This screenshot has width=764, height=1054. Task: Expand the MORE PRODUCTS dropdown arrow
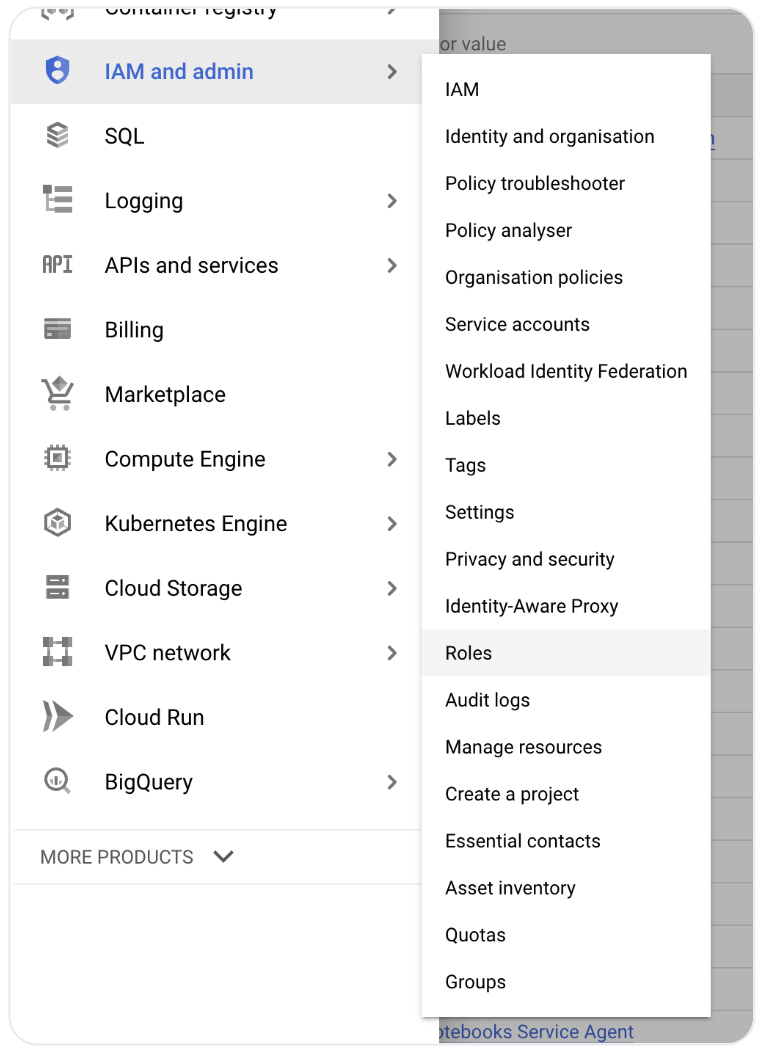[223, 856]
